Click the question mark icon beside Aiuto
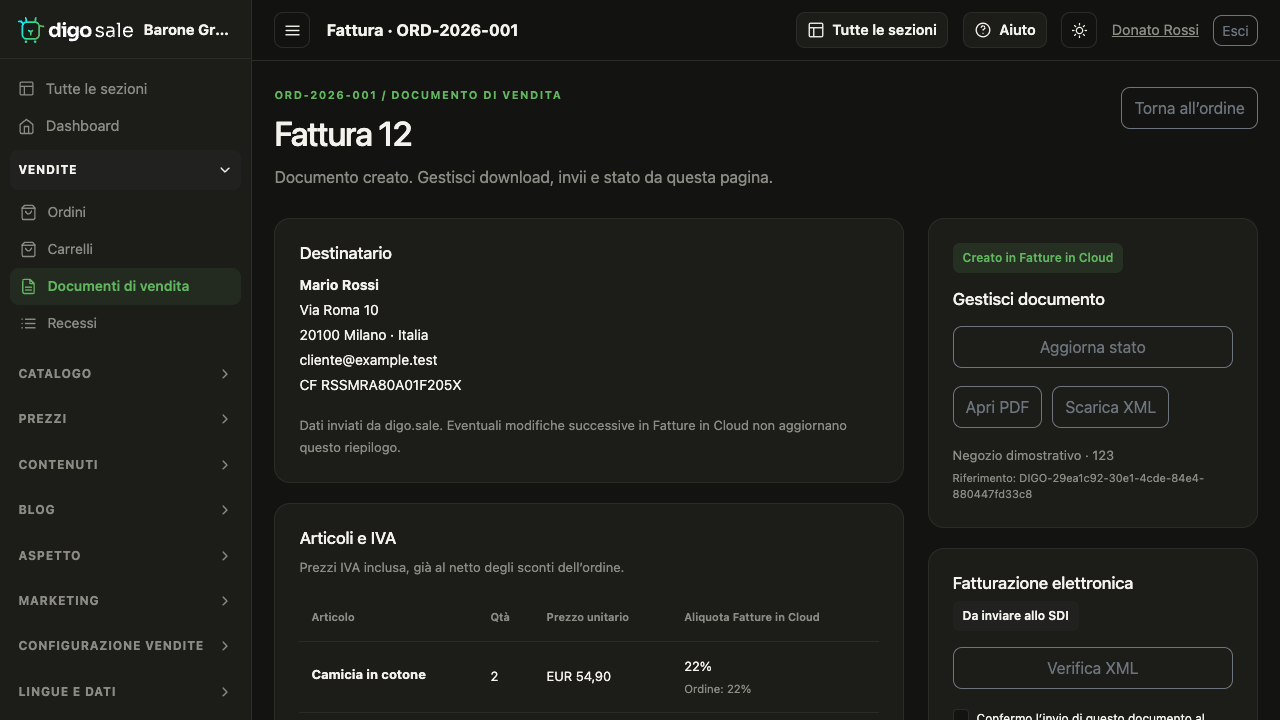 coord(983,30)
